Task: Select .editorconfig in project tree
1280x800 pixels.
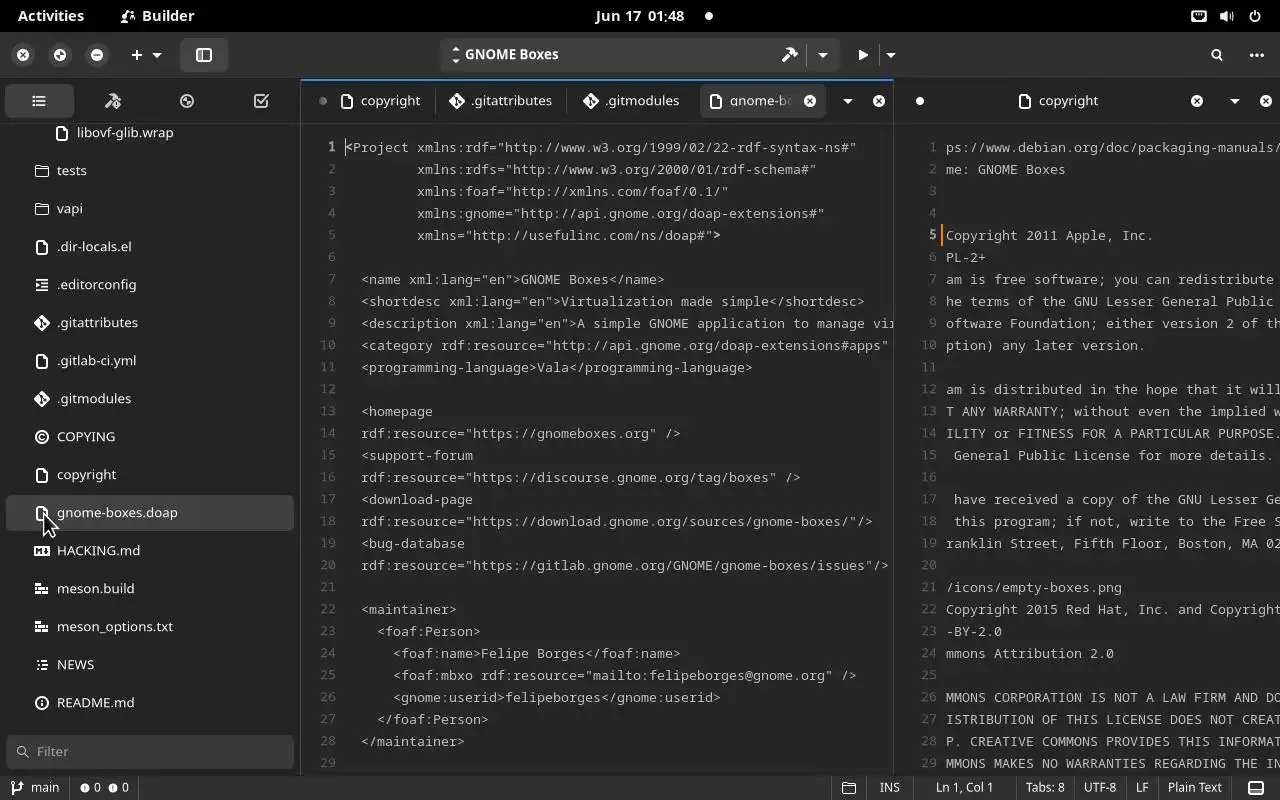Action: click(150, 285)
